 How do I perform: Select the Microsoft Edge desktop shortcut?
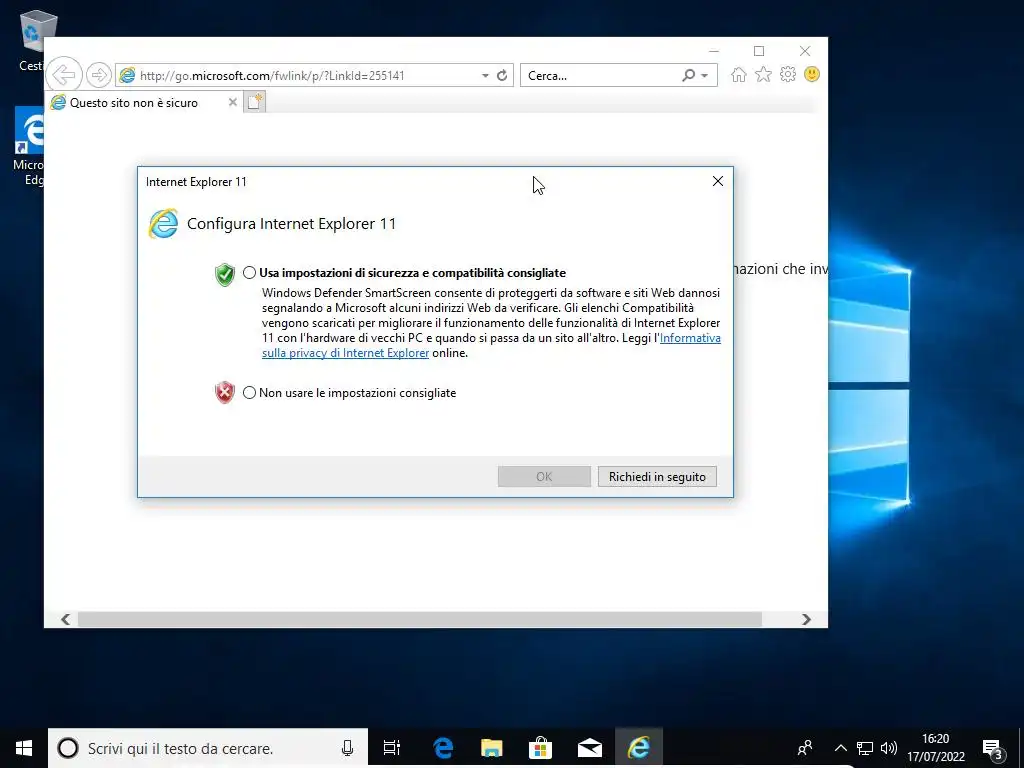tap(29, 146)
